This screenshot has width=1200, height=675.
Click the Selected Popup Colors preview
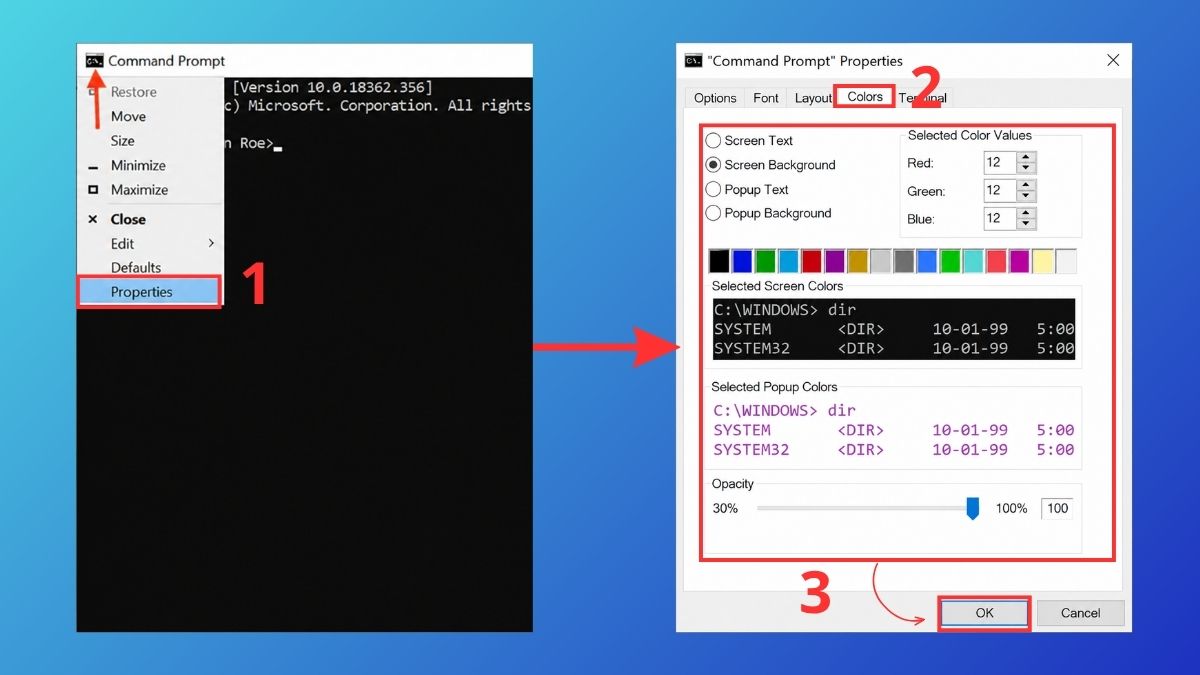point(894,430)
